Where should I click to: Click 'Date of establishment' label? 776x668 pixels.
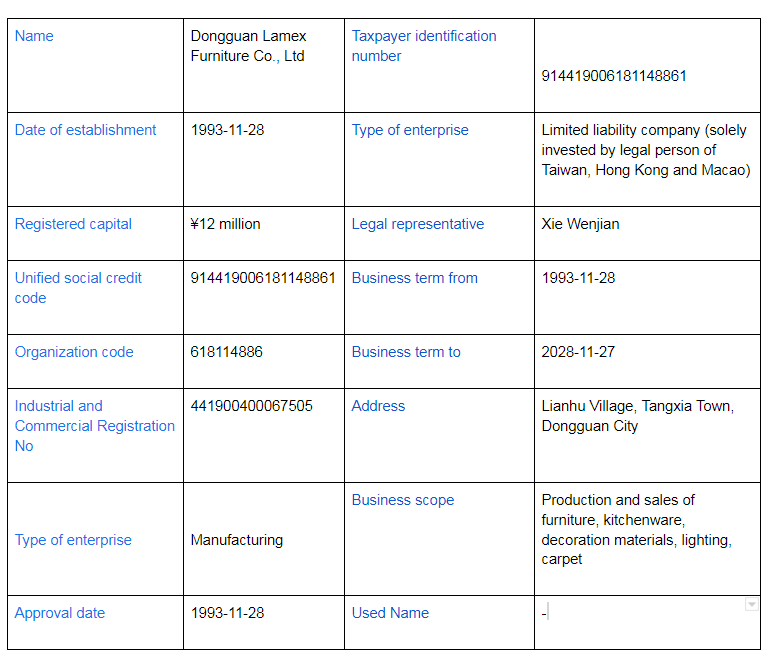coord(85,130)
